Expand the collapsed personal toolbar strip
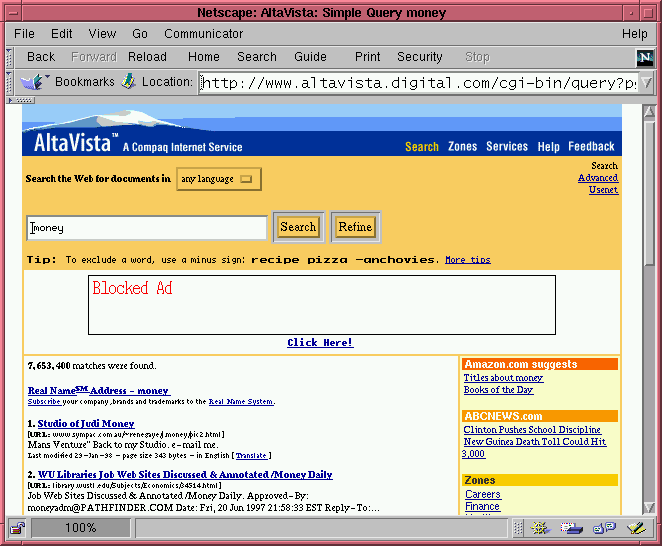Screen dimensions: 662x546 21,100
